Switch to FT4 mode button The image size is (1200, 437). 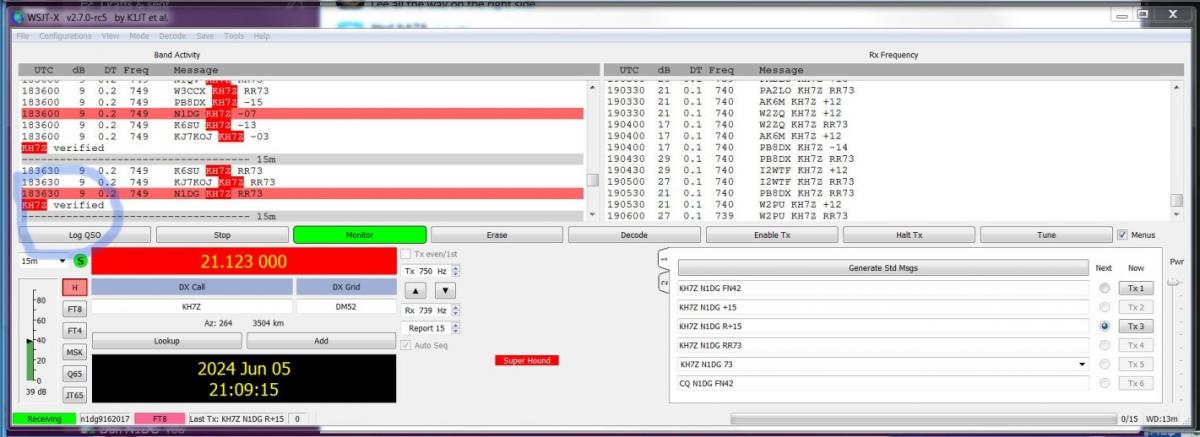click(75, 330)
